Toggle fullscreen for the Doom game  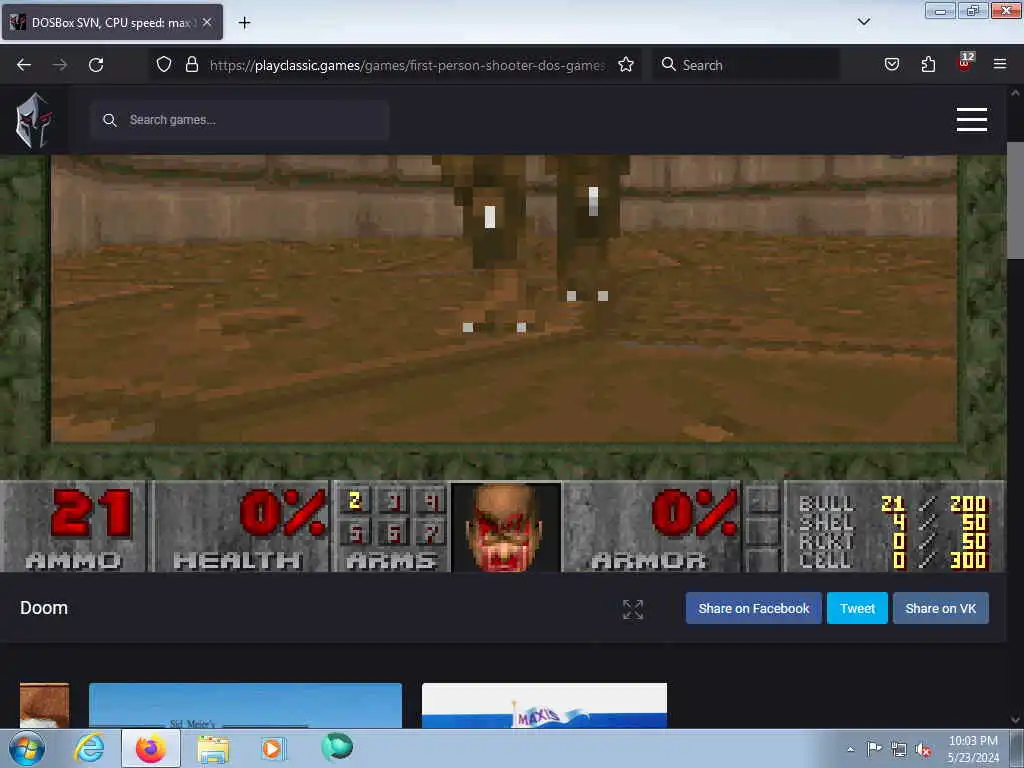point(633,609)
